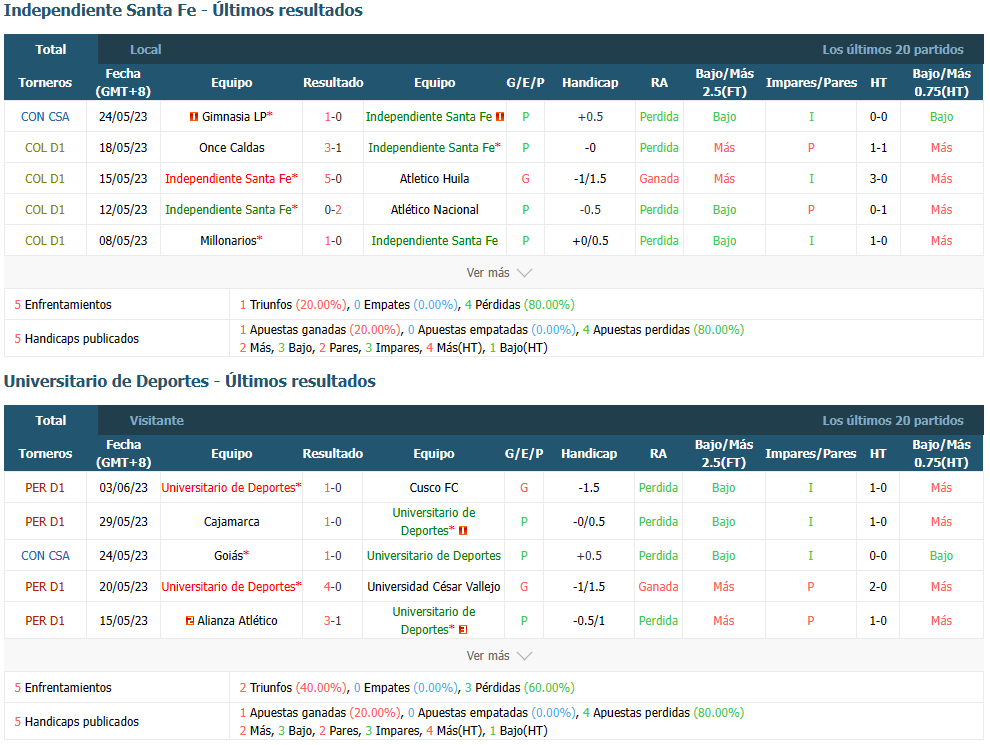Click the Cajamarca team name
This screenshot has height=745, width=990.
(x=232, y=522)
